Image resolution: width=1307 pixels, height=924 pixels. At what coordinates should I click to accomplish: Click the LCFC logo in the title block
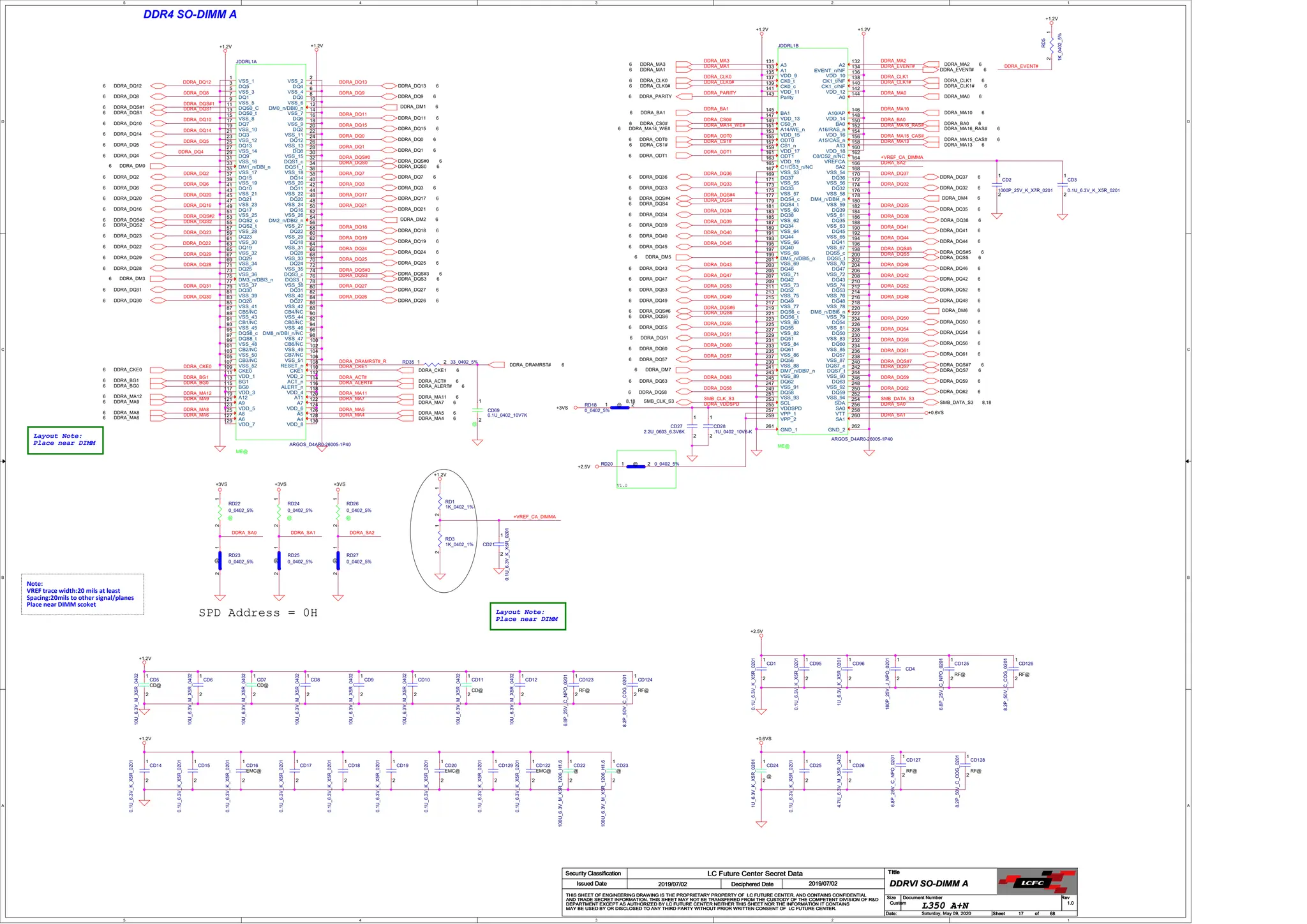pos(1037,882)
